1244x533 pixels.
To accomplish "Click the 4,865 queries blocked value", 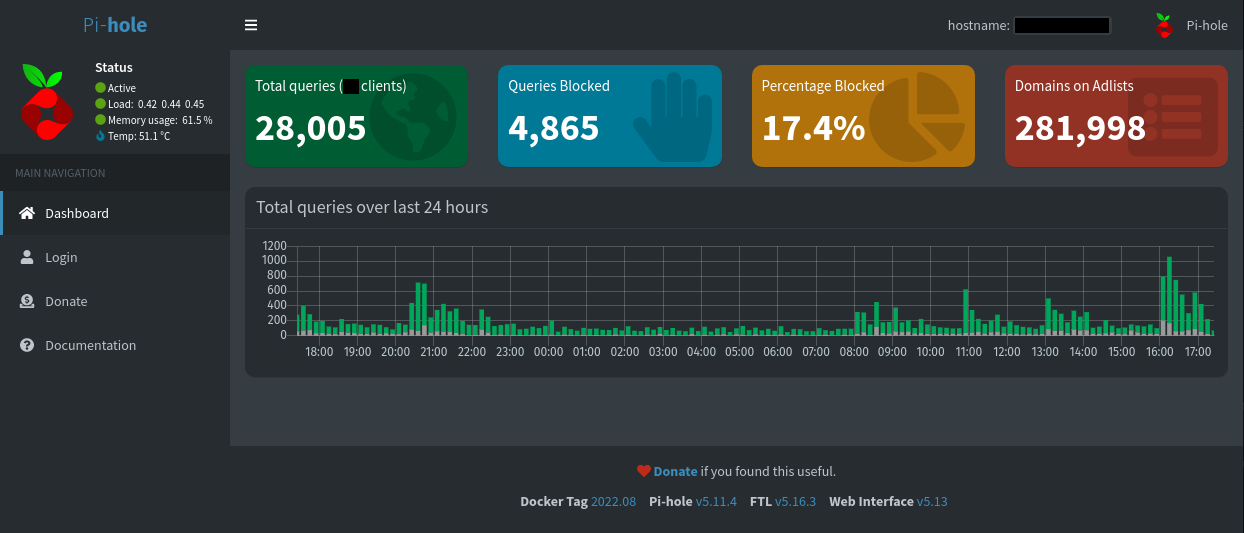I will tap(554, 128).
